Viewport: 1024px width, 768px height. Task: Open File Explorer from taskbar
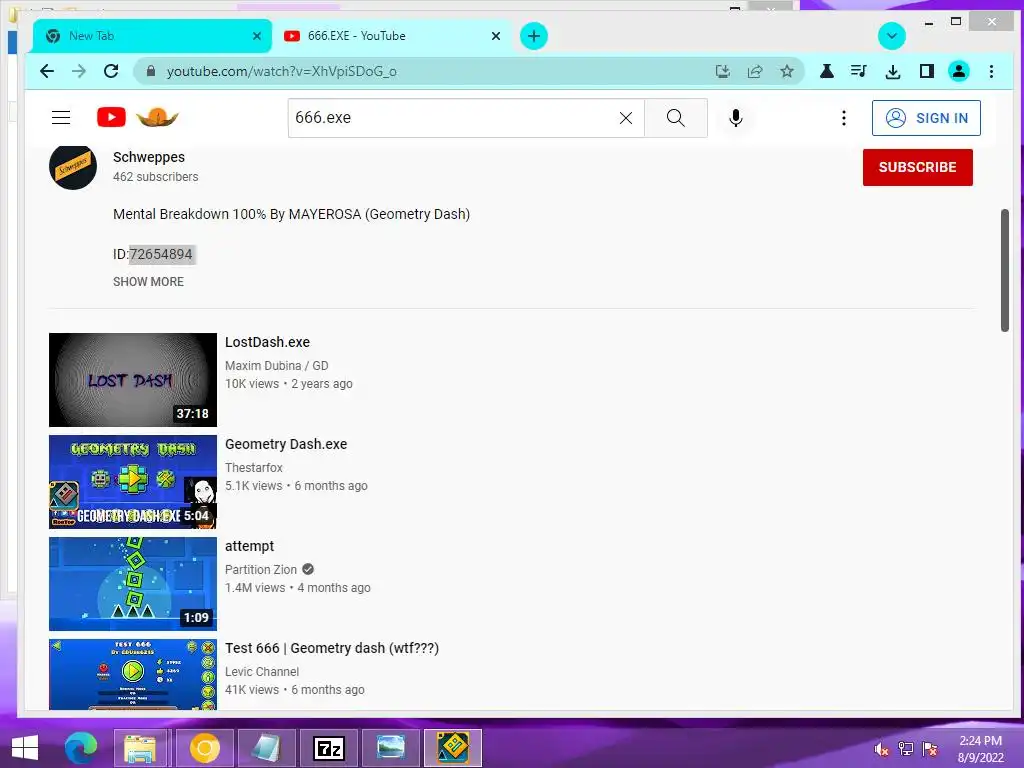140,748
